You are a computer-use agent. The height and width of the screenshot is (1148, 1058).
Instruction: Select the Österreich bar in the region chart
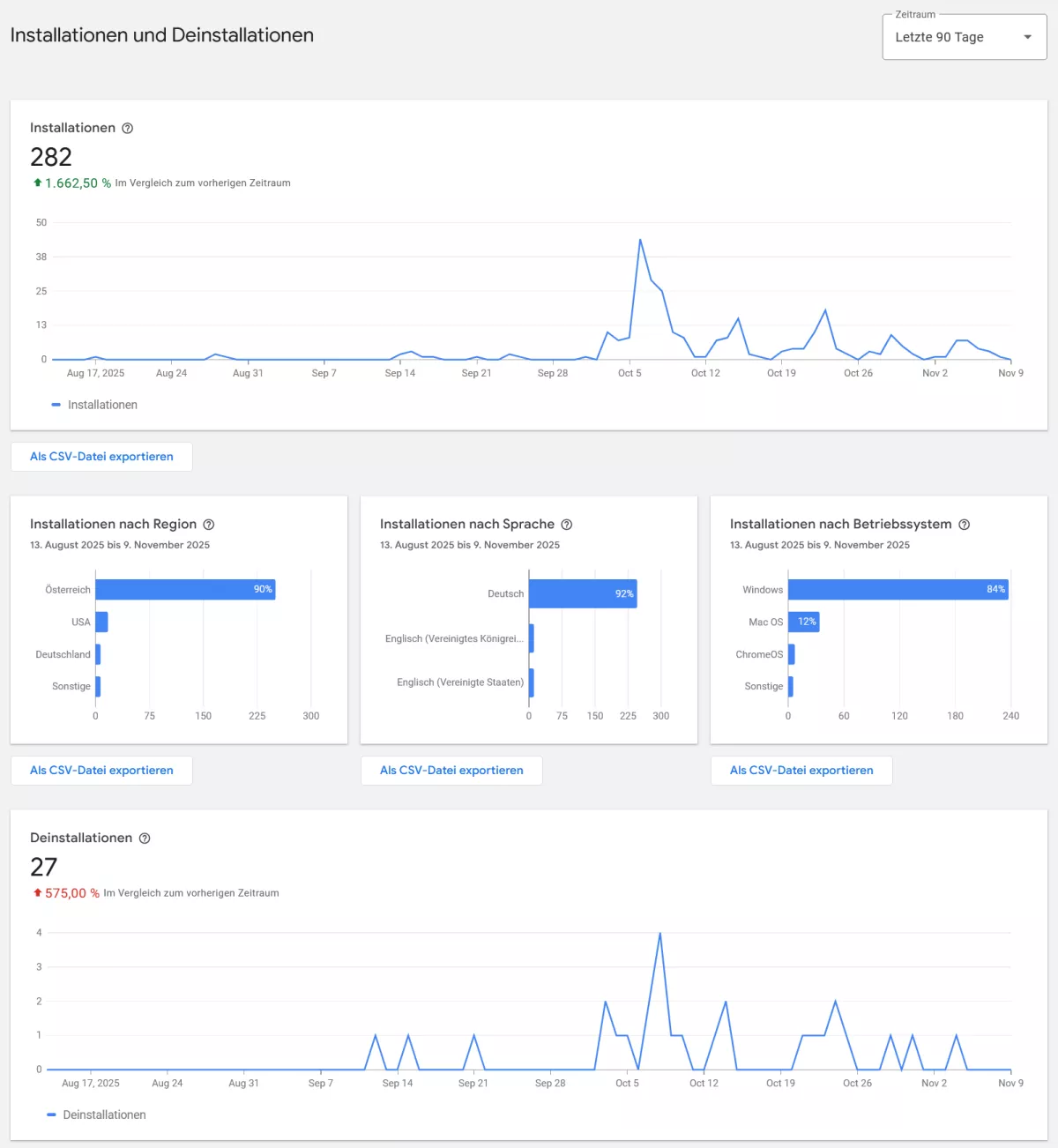pyautogui.click(x=185, y=589)
